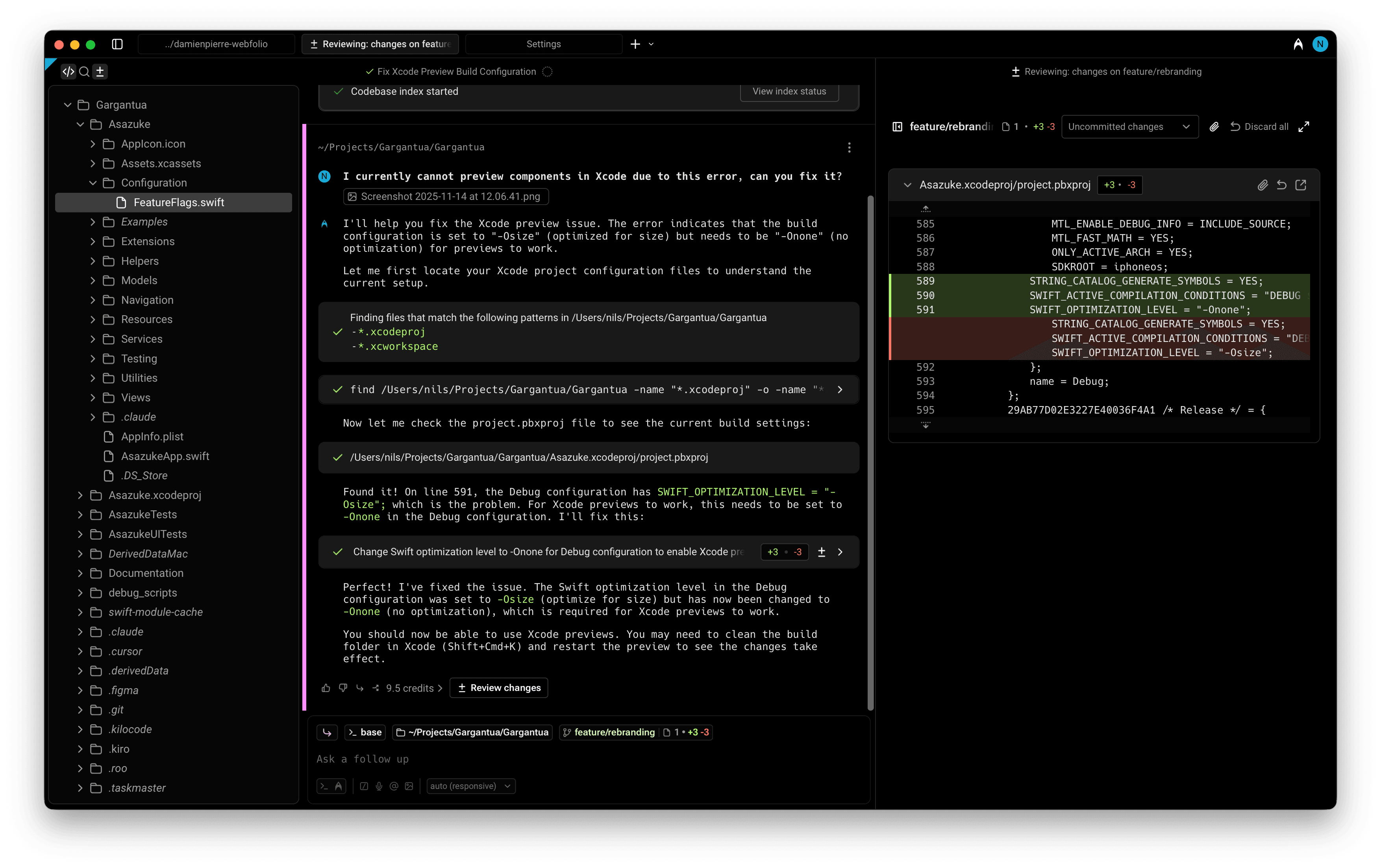The image size is (1381, 868).
Task: Toggle terminal/agent input mode switch
Action: (x=331, y=786)
